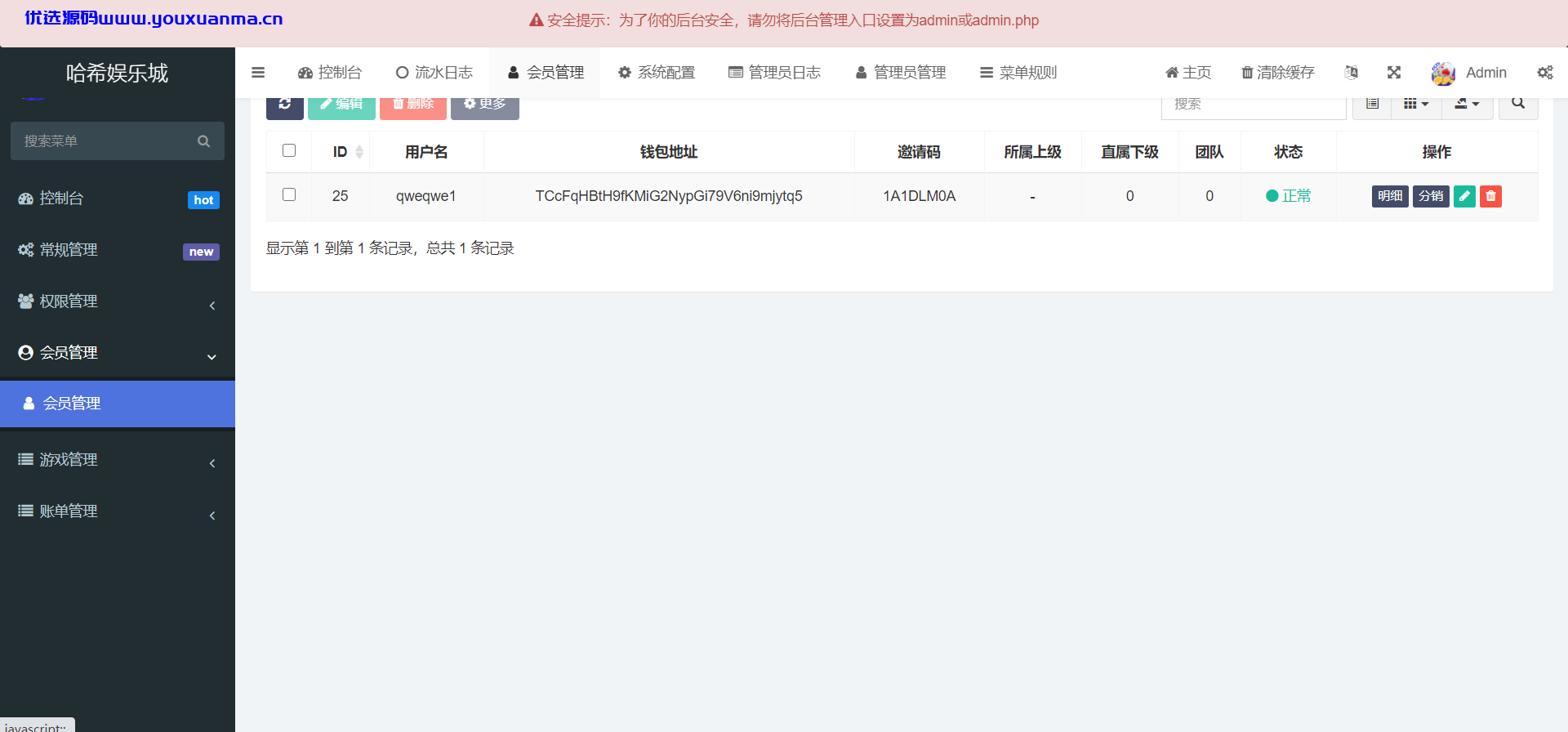Check the select-all header checkbox
The image size is (1568, 732).
[289, 150]
